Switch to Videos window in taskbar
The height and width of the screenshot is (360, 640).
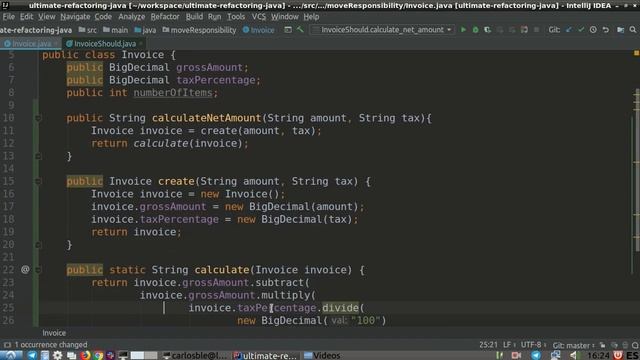pyautogui.click(x=322, y=355)
